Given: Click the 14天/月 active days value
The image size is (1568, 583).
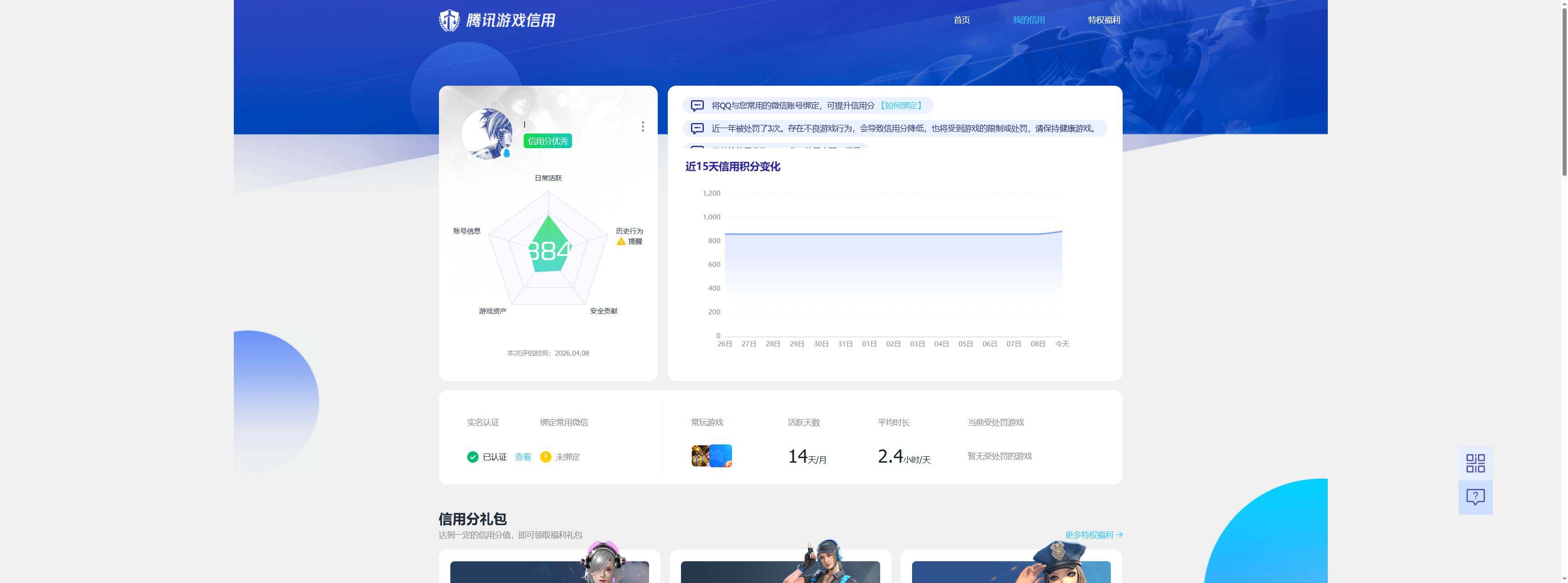Looking at the screenshot, I should tap(807, 456).
